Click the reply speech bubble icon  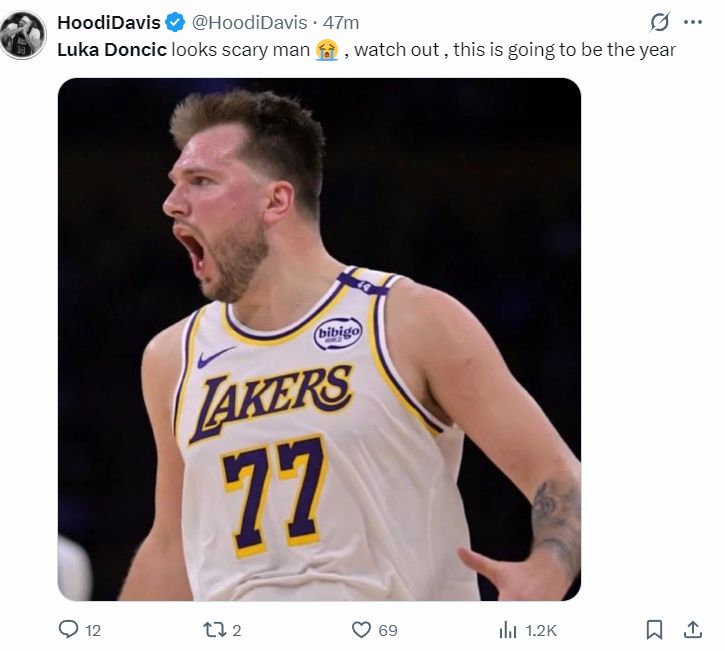tap(68, 630)
